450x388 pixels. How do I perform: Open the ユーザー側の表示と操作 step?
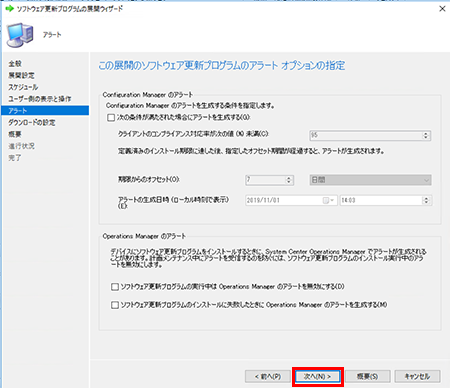tap(40, 99)
